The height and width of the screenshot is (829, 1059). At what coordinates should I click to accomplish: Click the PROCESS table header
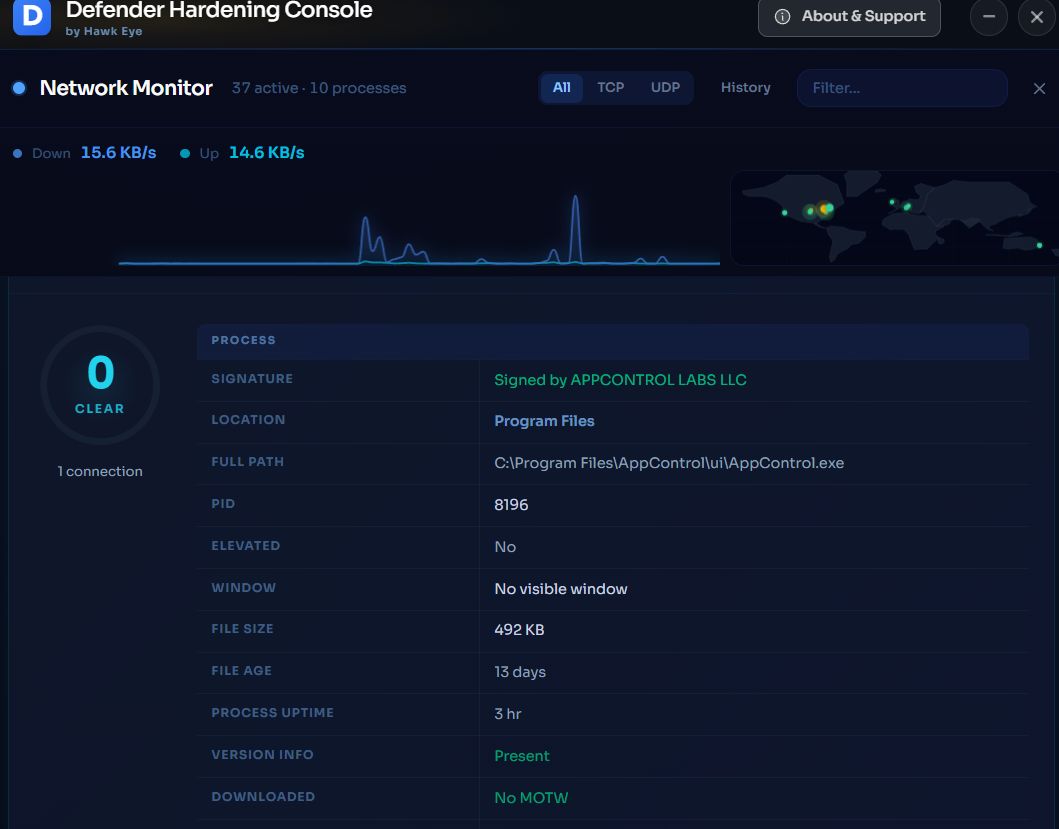[x=613, y=341]
